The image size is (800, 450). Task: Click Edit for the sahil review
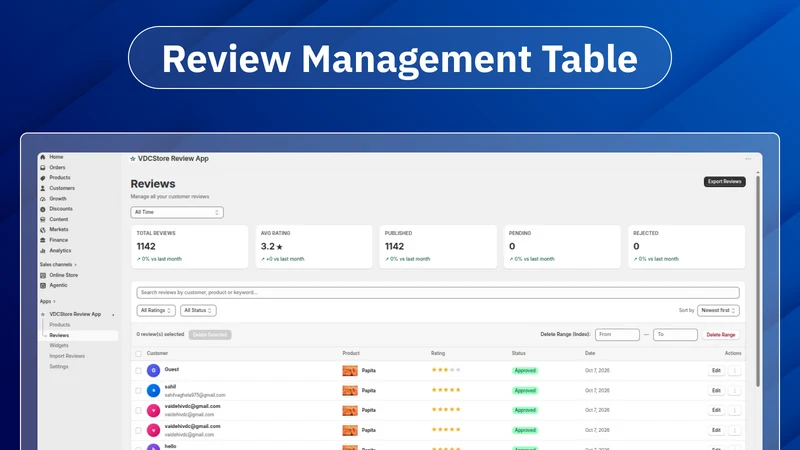[716, 391]
